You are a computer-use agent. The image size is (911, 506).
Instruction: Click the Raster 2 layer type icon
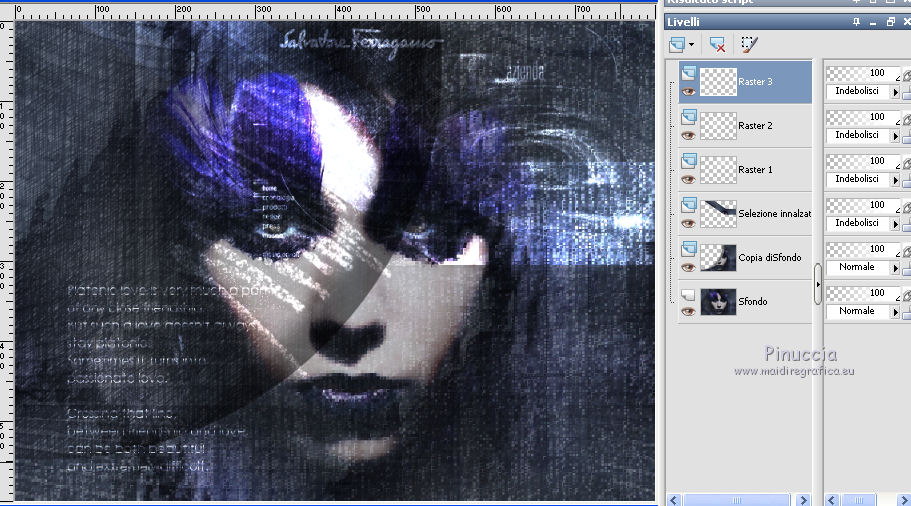pos(688,117)
